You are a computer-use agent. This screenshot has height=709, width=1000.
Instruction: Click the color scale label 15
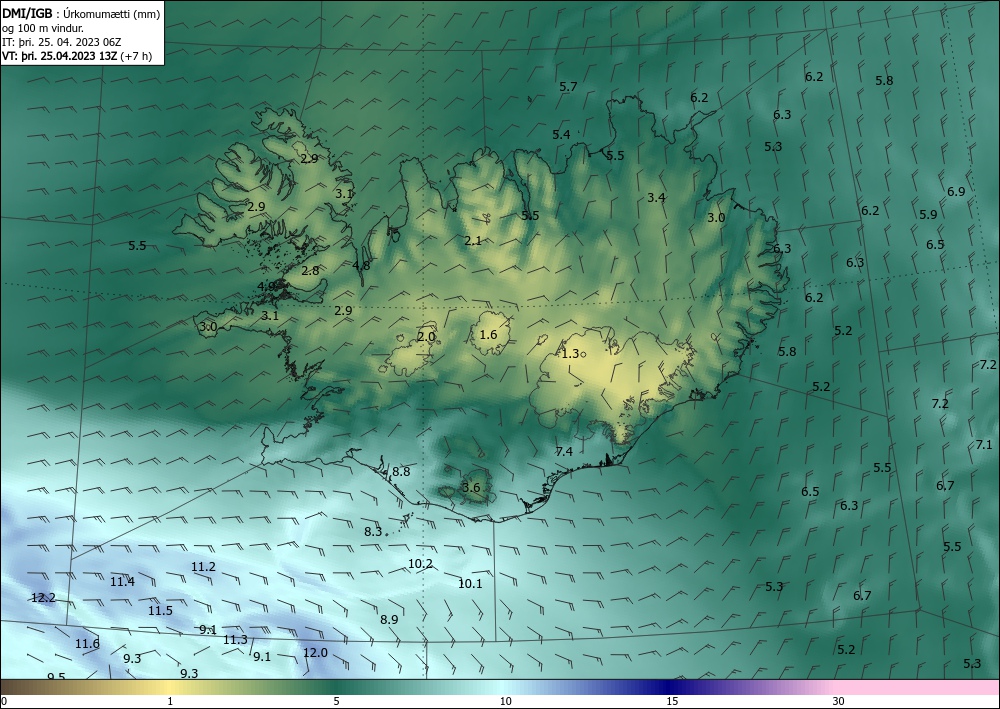pyautogui.click(x=672, y=702)
